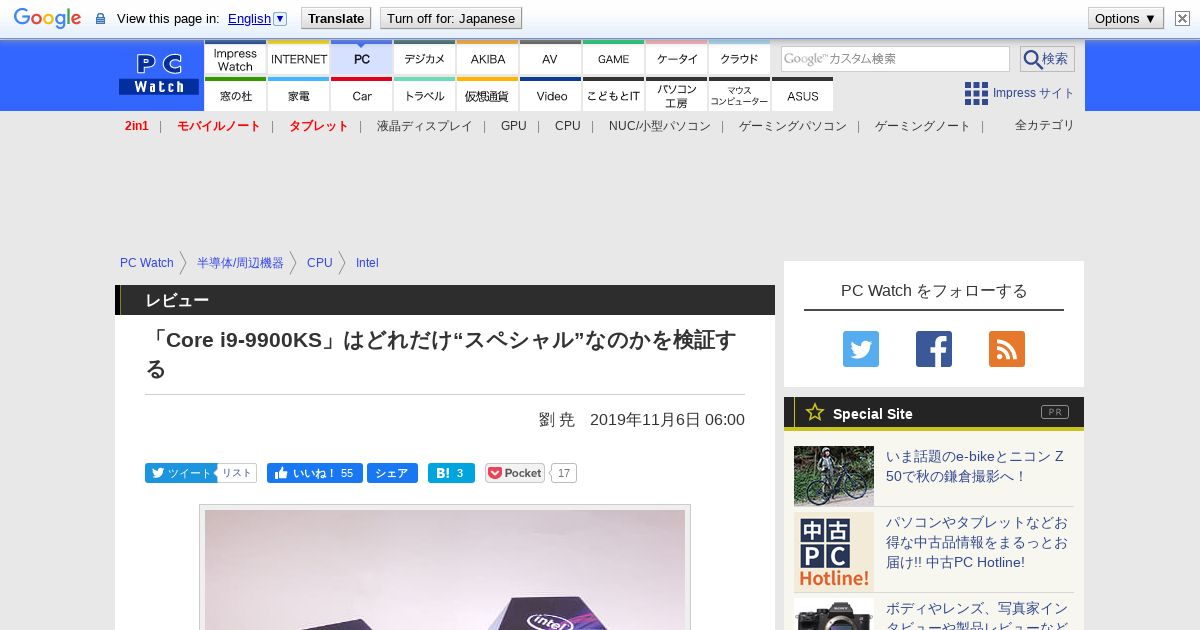Open the 仮想通貨 tab
This screenshot has height=630, width=1200.
pyautogui.click(x=488, y=95)
